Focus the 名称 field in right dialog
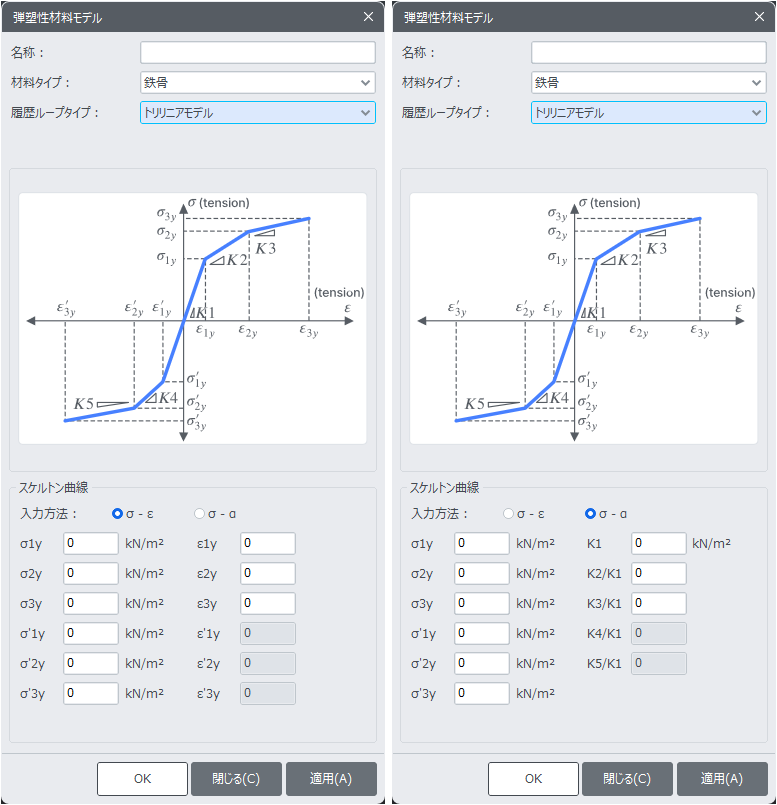The height and width of the screenshot is (805, 777). pyautogui.click(x=649, y=52)
